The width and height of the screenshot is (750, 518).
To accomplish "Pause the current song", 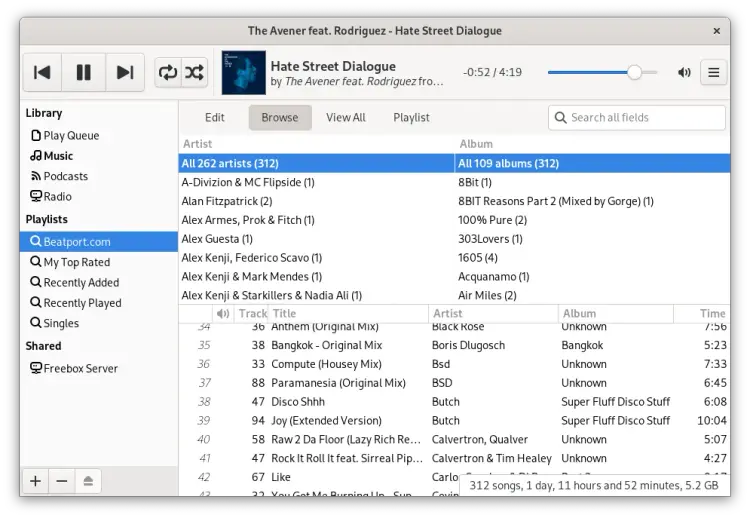I will (x=84, y=72).
